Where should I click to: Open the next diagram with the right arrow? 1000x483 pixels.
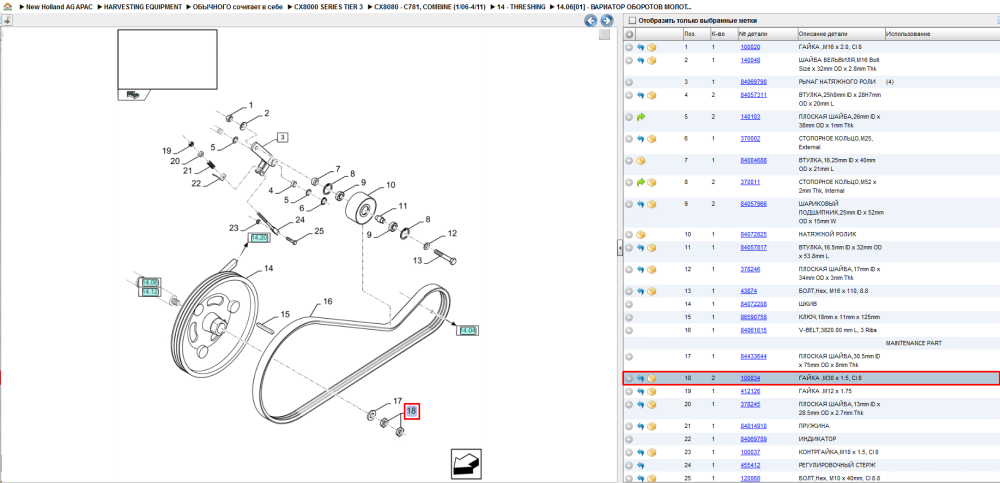point(607,21)
